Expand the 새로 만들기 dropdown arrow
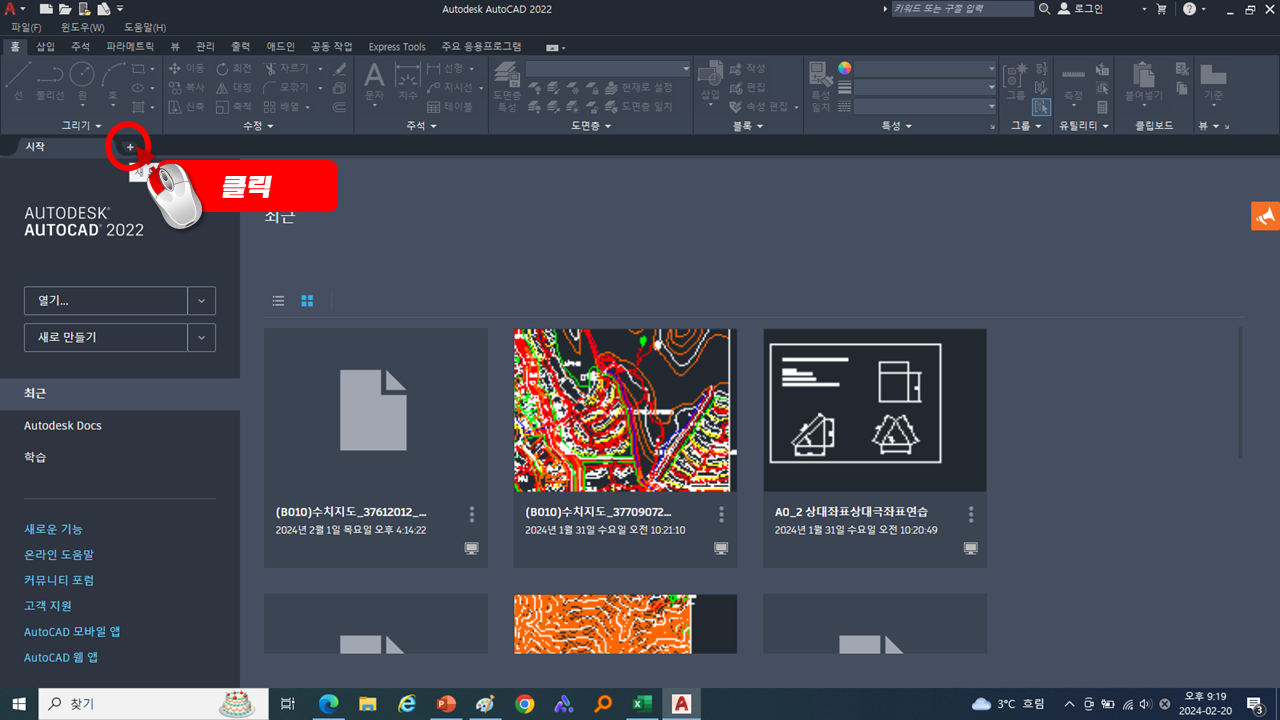This screenshot has height=720, width=1280. pyautogui.click(x=202, y=338)
